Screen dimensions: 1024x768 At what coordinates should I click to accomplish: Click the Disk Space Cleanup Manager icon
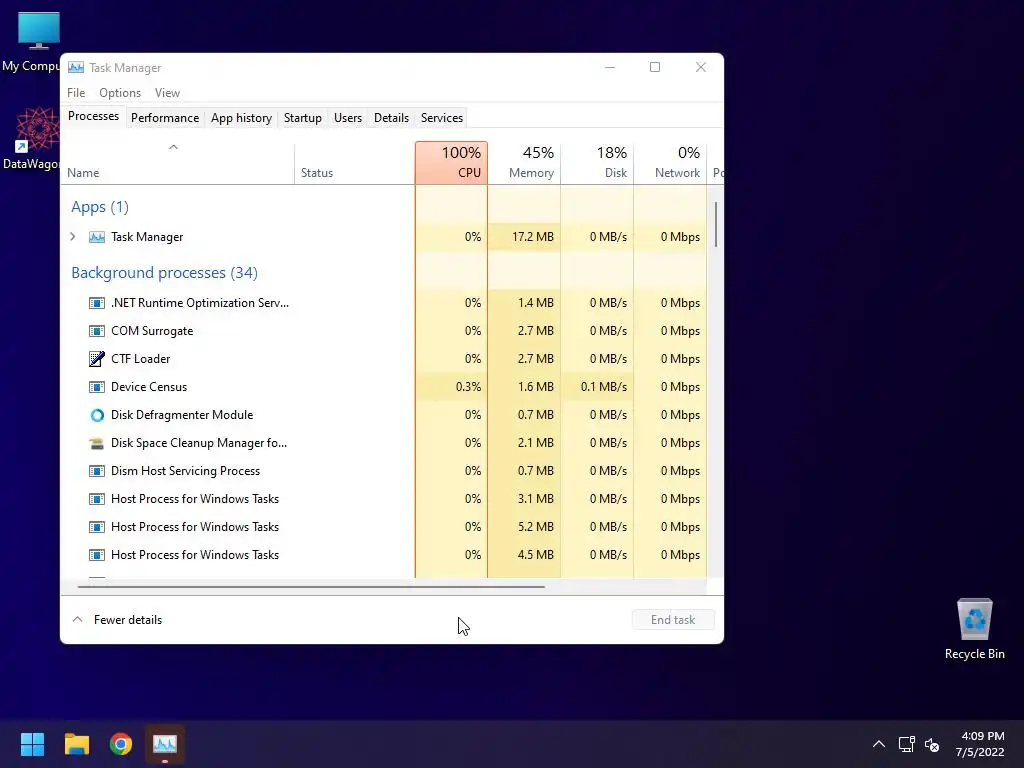tap(97, 443)
